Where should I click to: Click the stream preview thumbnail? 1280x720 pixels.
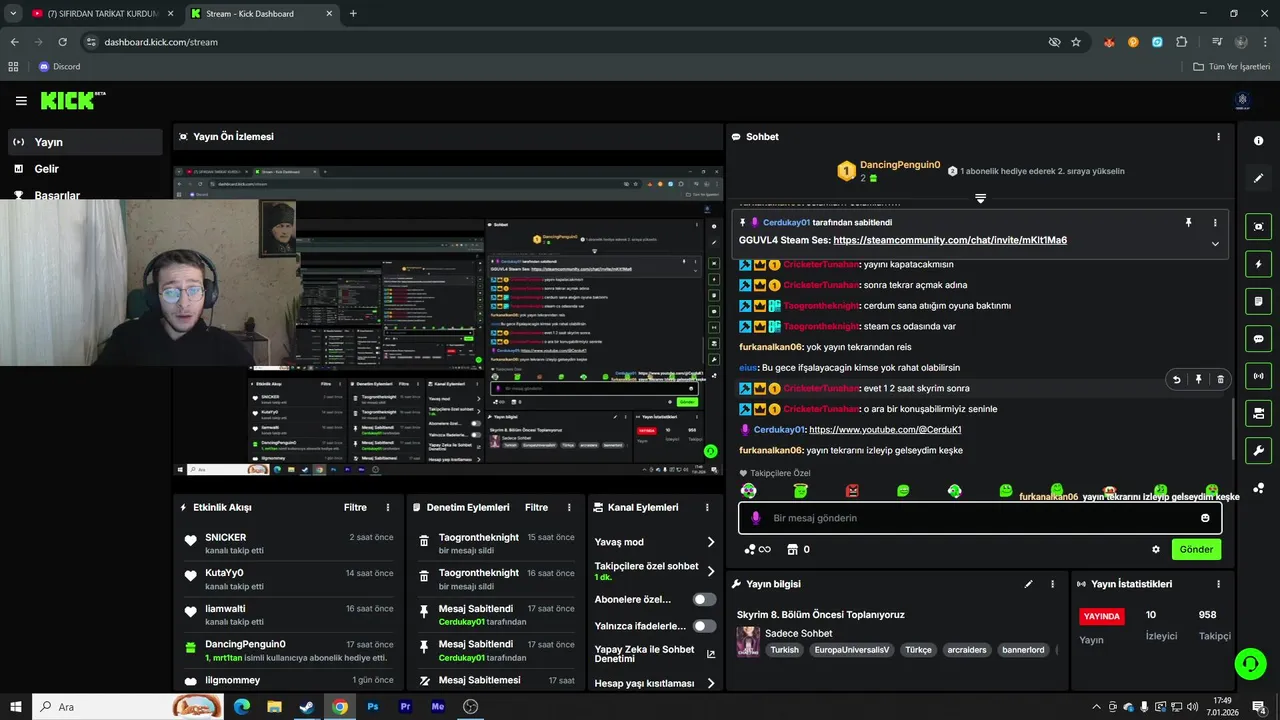448,320
